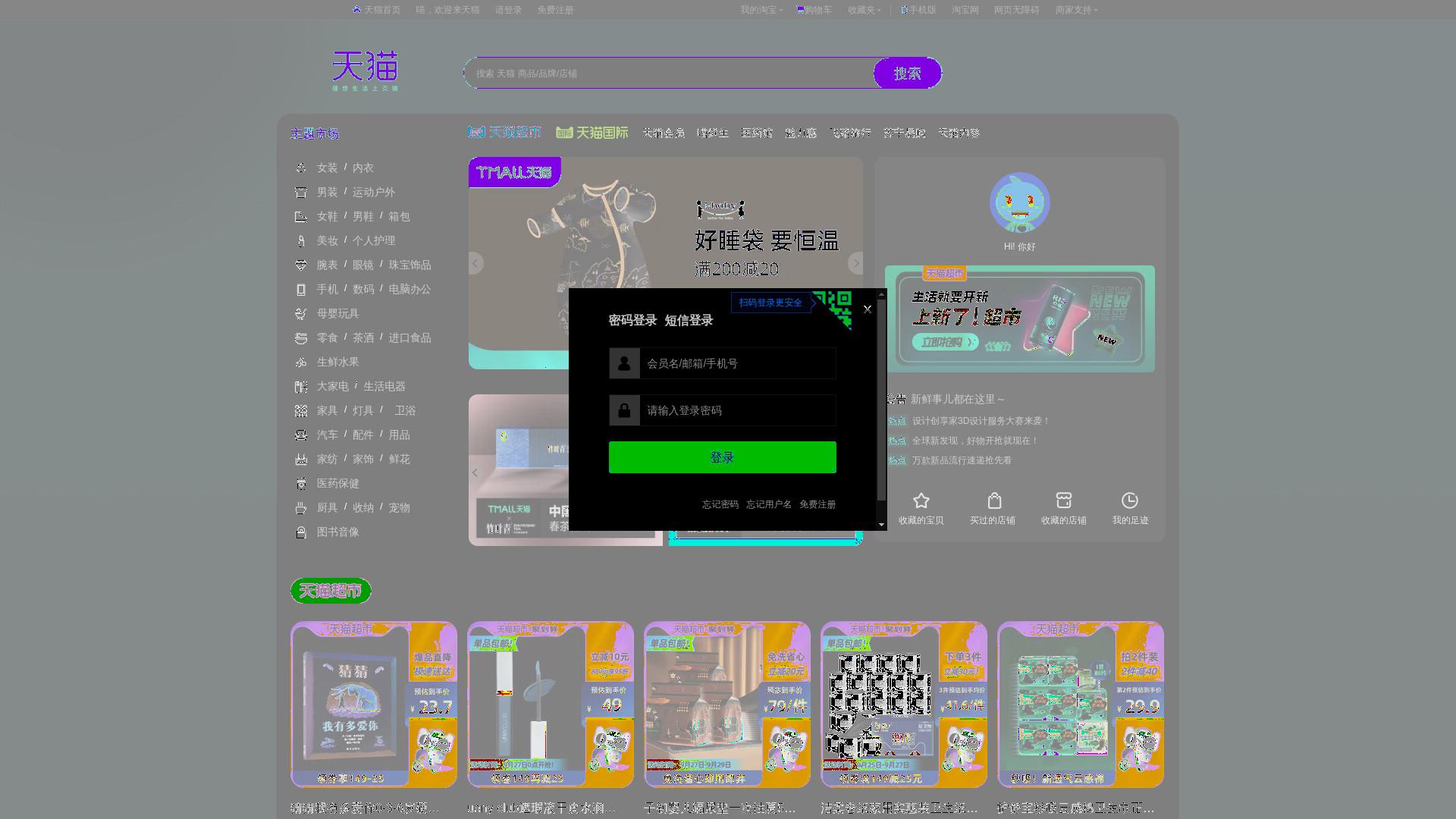Open 主题市场 menu header
This screenshot has height=819, width=1456.
[x=315, y=133]
